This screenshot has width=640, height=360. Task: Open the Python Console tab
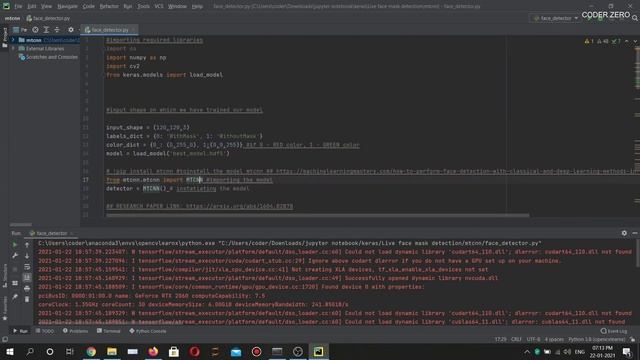tap(148, 331)
